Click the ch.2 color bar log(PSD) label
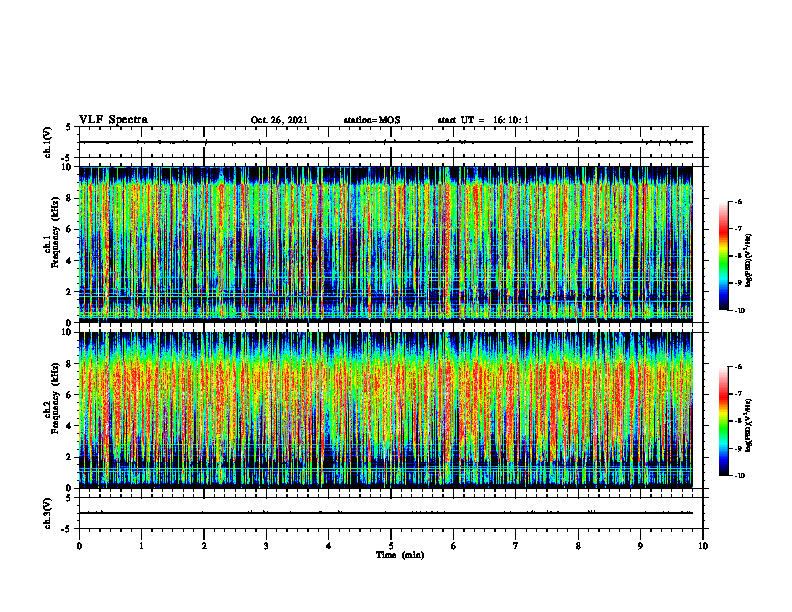The width and height of the screenshot is (792, 612). [749, 425]
